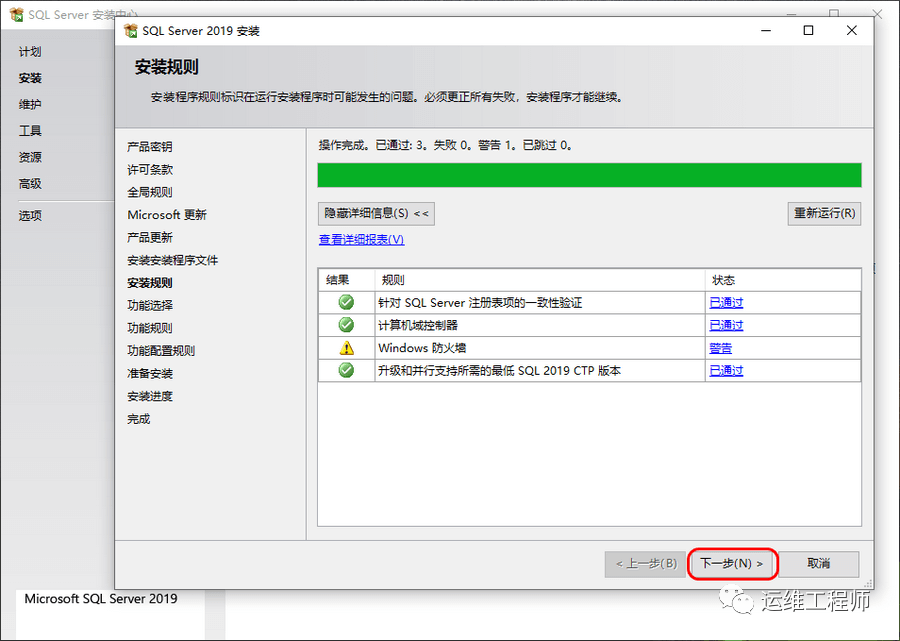The image size is (900, 641).
Task: Click the Microsoft 更新 step in wizard list
Action: click(x=167, y=215)
